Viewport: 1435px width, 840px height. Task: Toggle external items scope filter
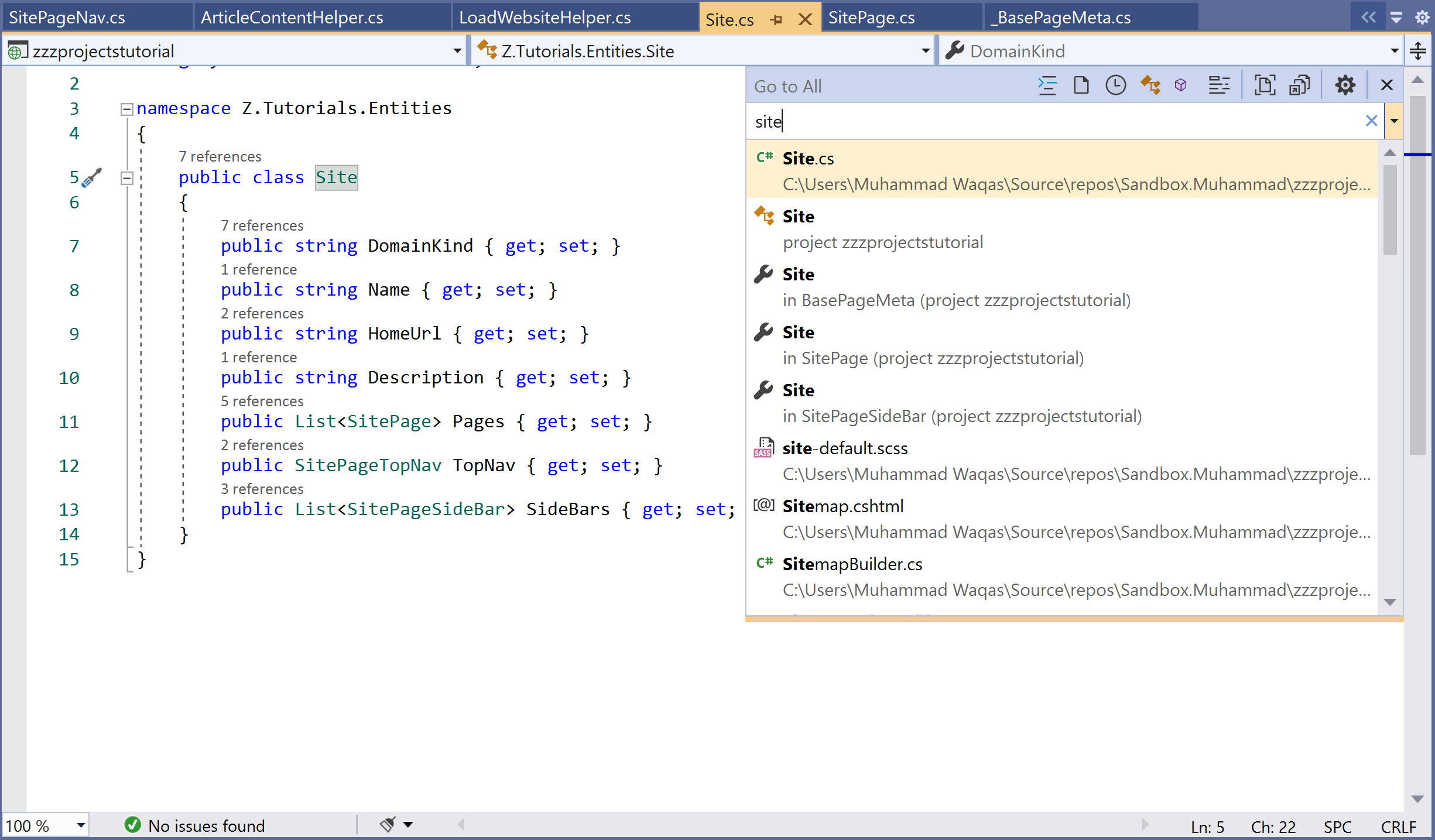[x=1299, y=85]
